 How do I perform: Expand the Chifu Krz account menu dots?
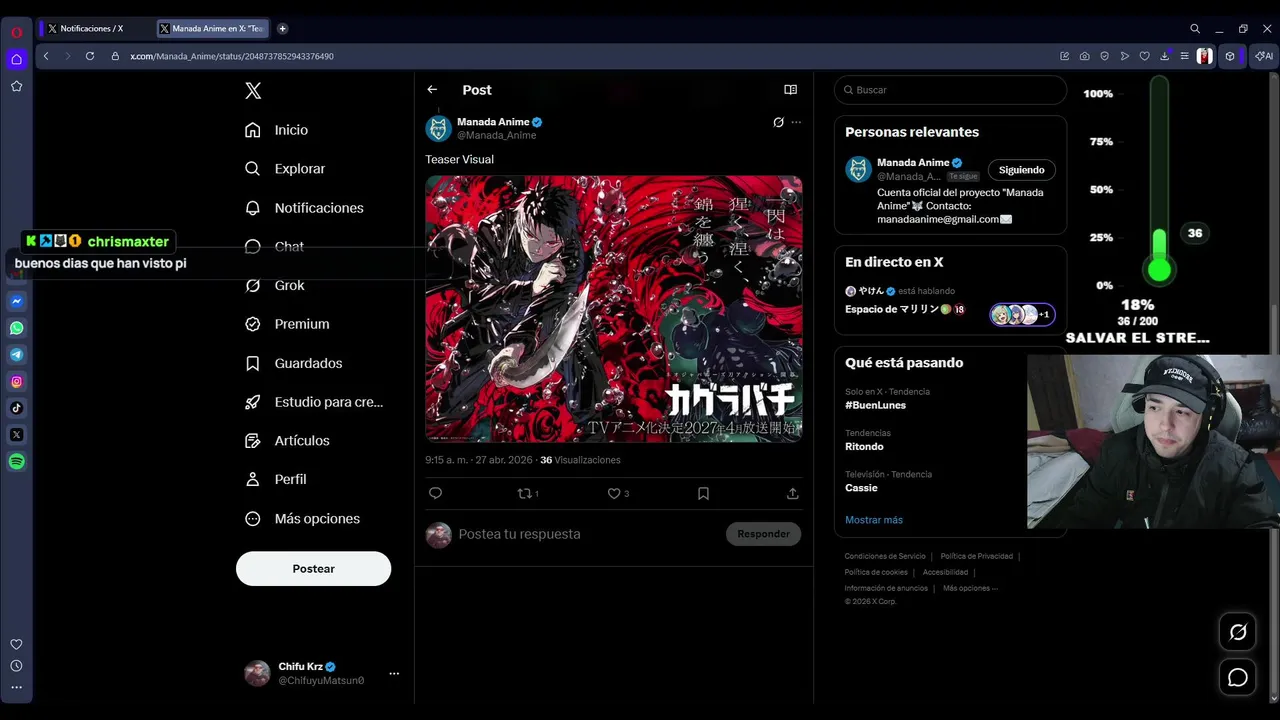394,674
